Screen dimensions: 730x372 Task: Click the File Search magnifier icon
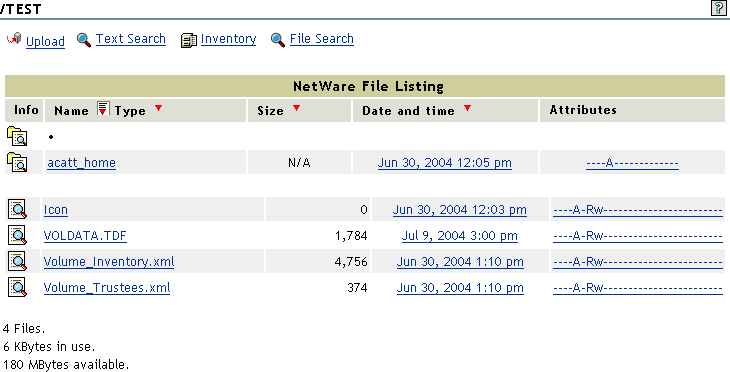tap(278, 40)
